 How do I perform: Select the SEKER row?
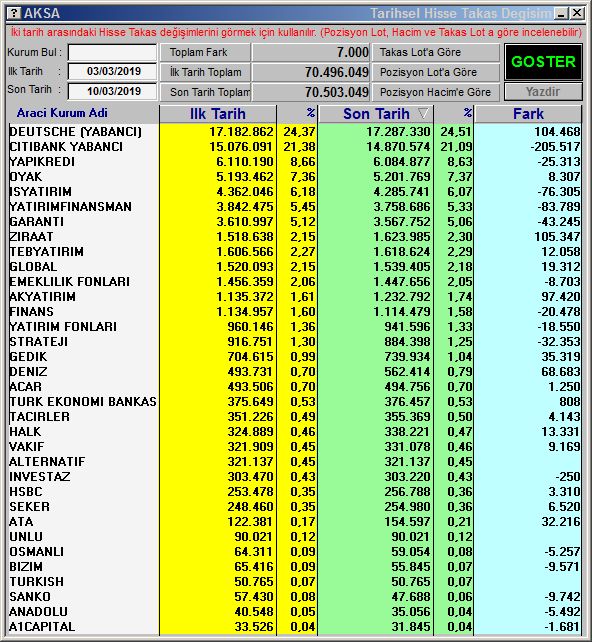pos(295,507)
